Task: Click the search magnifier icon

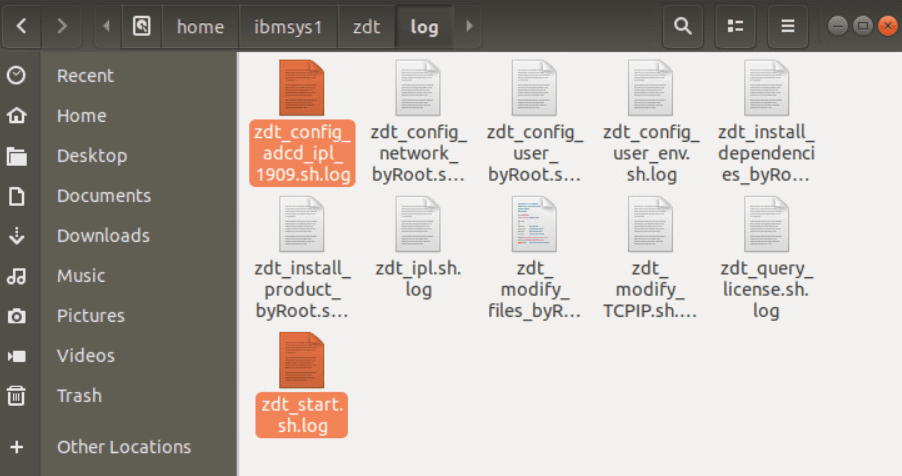Action: pyautogui.click(x=683, y=26)
